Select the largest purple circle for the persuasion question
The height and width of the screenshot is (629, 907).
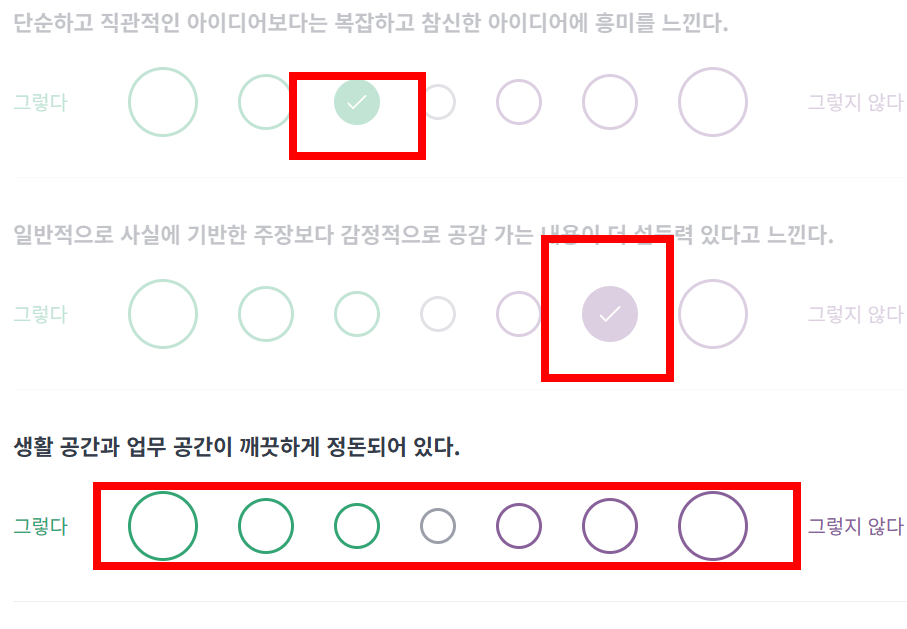click(712, 313)
